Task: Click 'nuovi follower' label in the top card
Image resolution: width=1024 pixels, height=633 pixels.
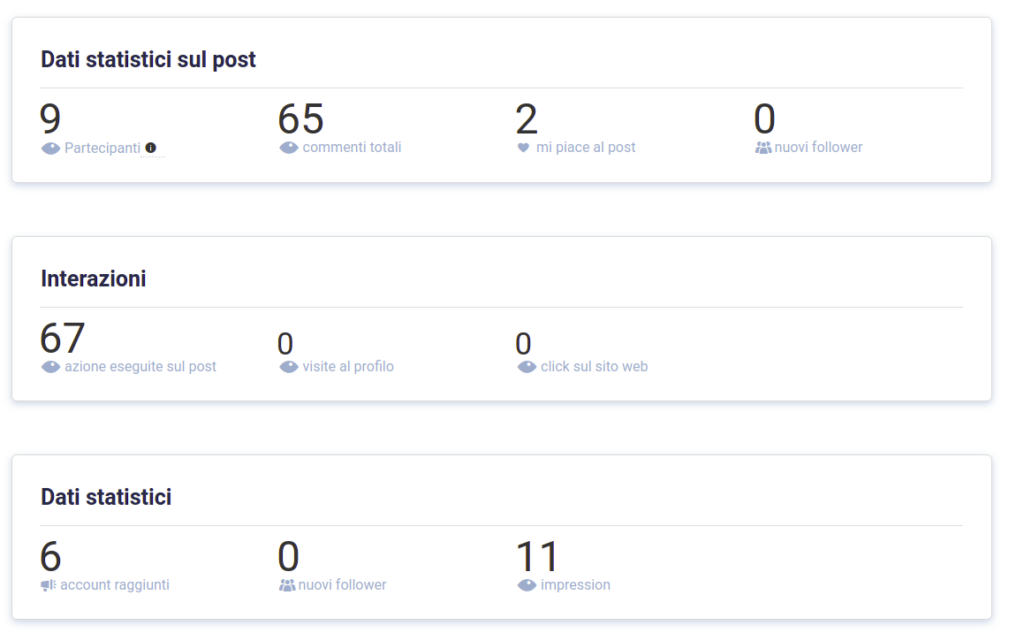Action: click(818, 148)
